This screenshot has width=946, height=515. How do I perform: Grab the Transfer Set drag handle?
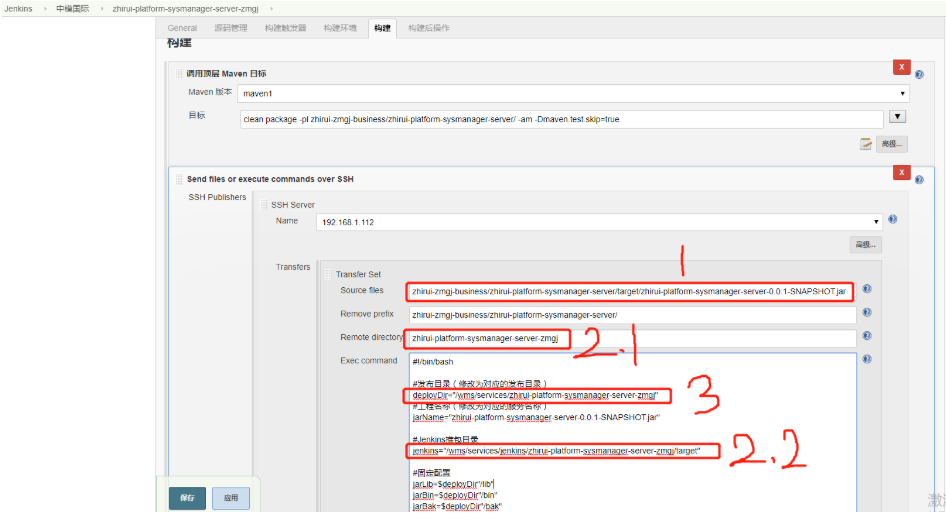(x=328, y=274)
